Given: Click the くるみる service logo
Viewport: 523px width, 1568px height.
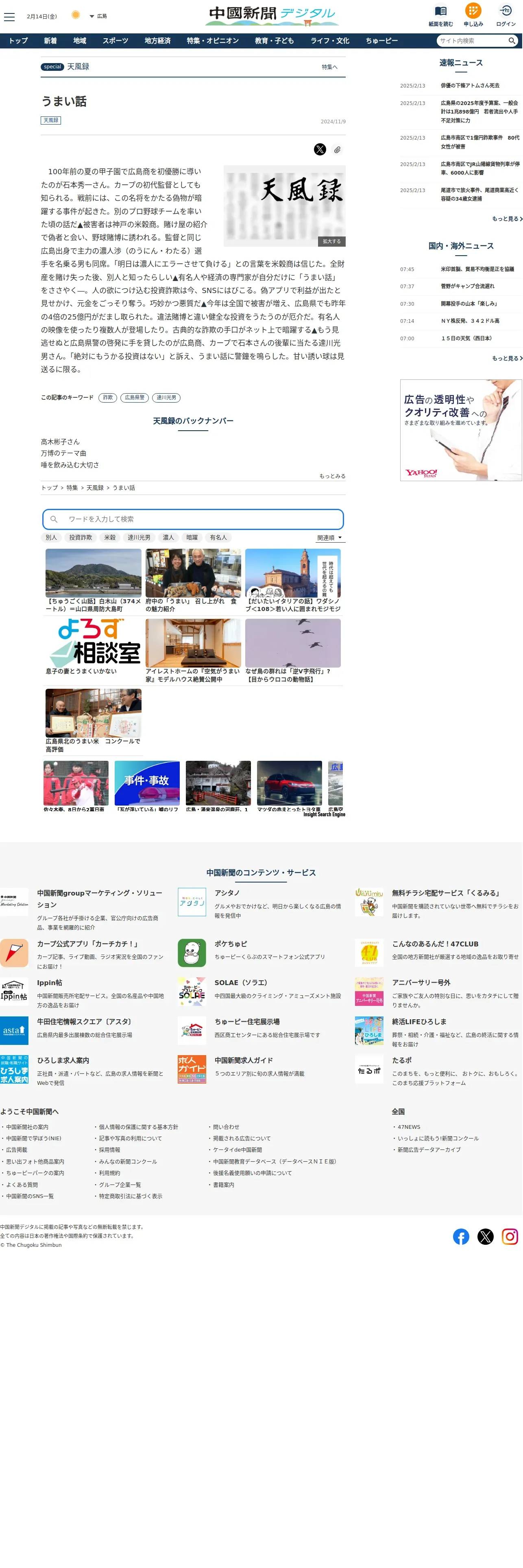Looking at the screenshot, I should (x=369, y=902).
